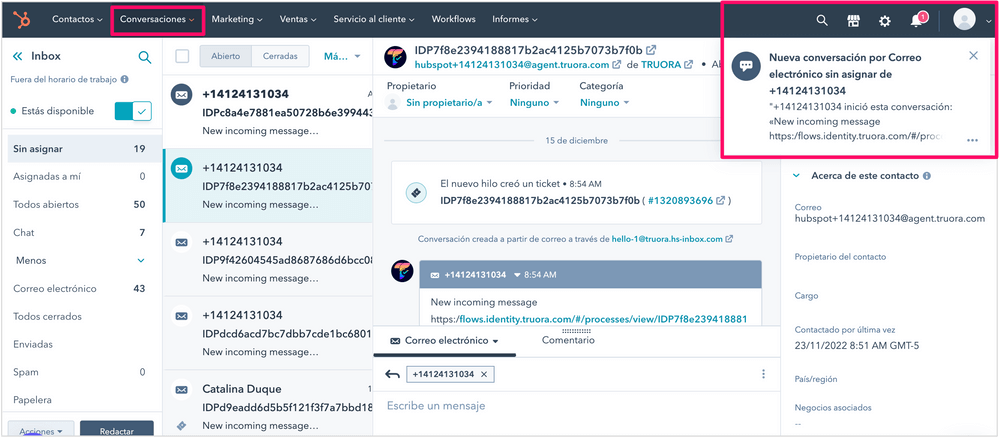Remove the +14124131034 recipient chip
999x437 pixels.
484,374
